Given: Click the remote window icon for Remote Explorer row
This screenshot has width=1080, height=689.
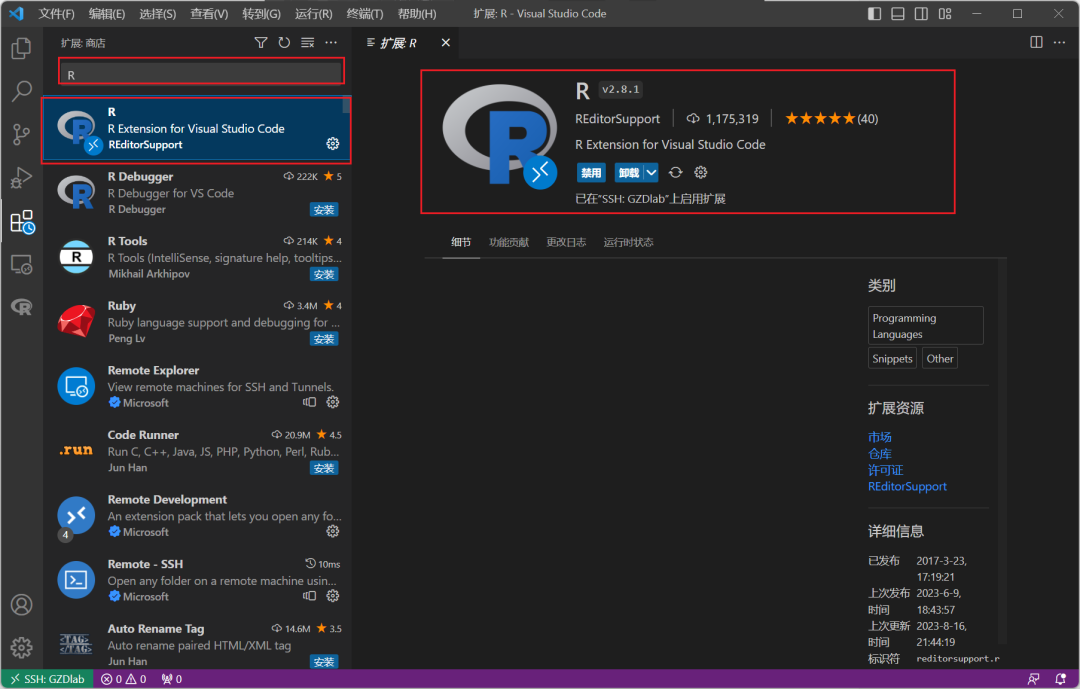Looking at the screenshot, I should click(x=310, y=402).
